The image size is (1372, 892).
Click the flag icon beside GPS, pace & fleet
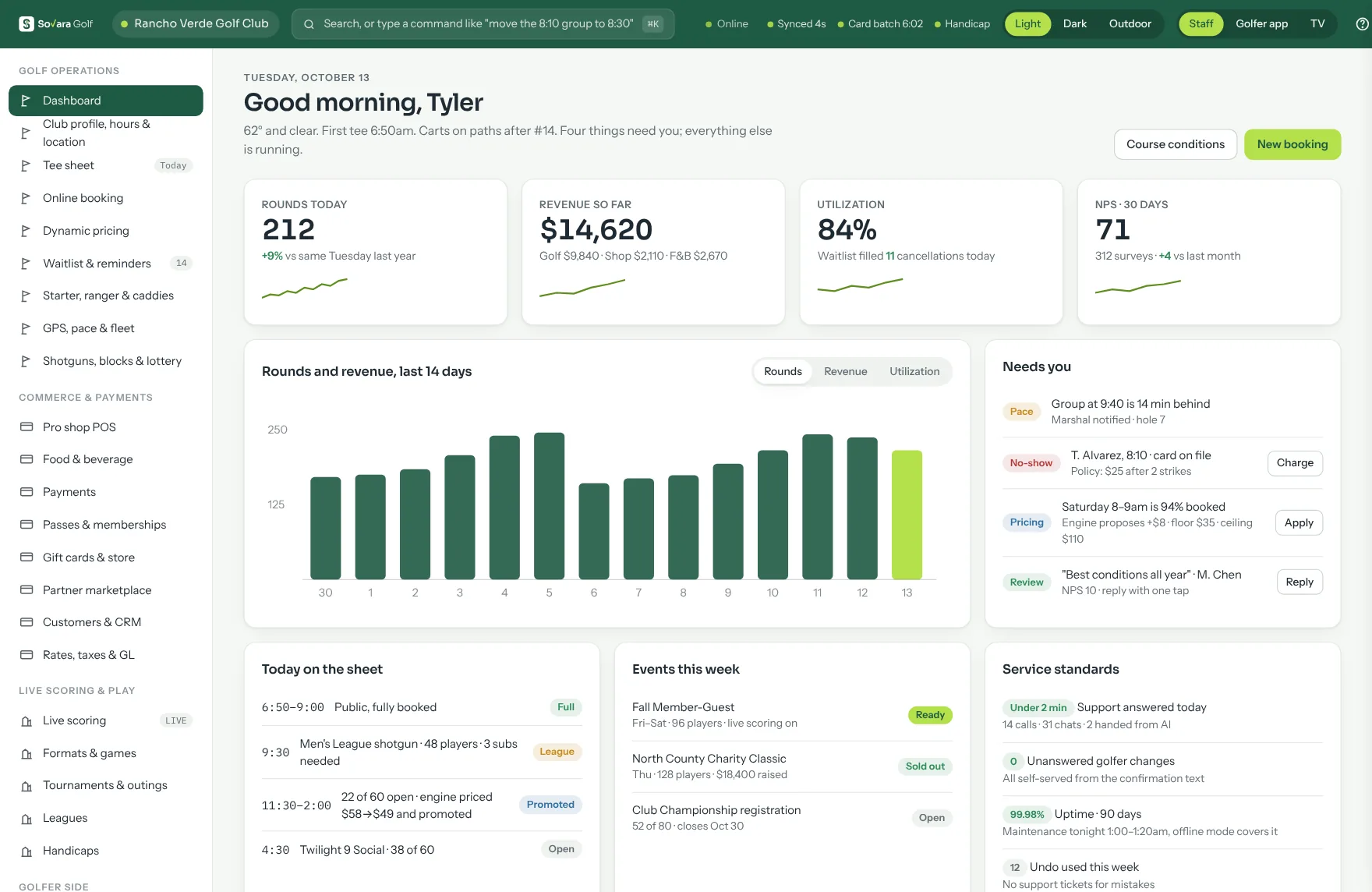pos(26,328)
